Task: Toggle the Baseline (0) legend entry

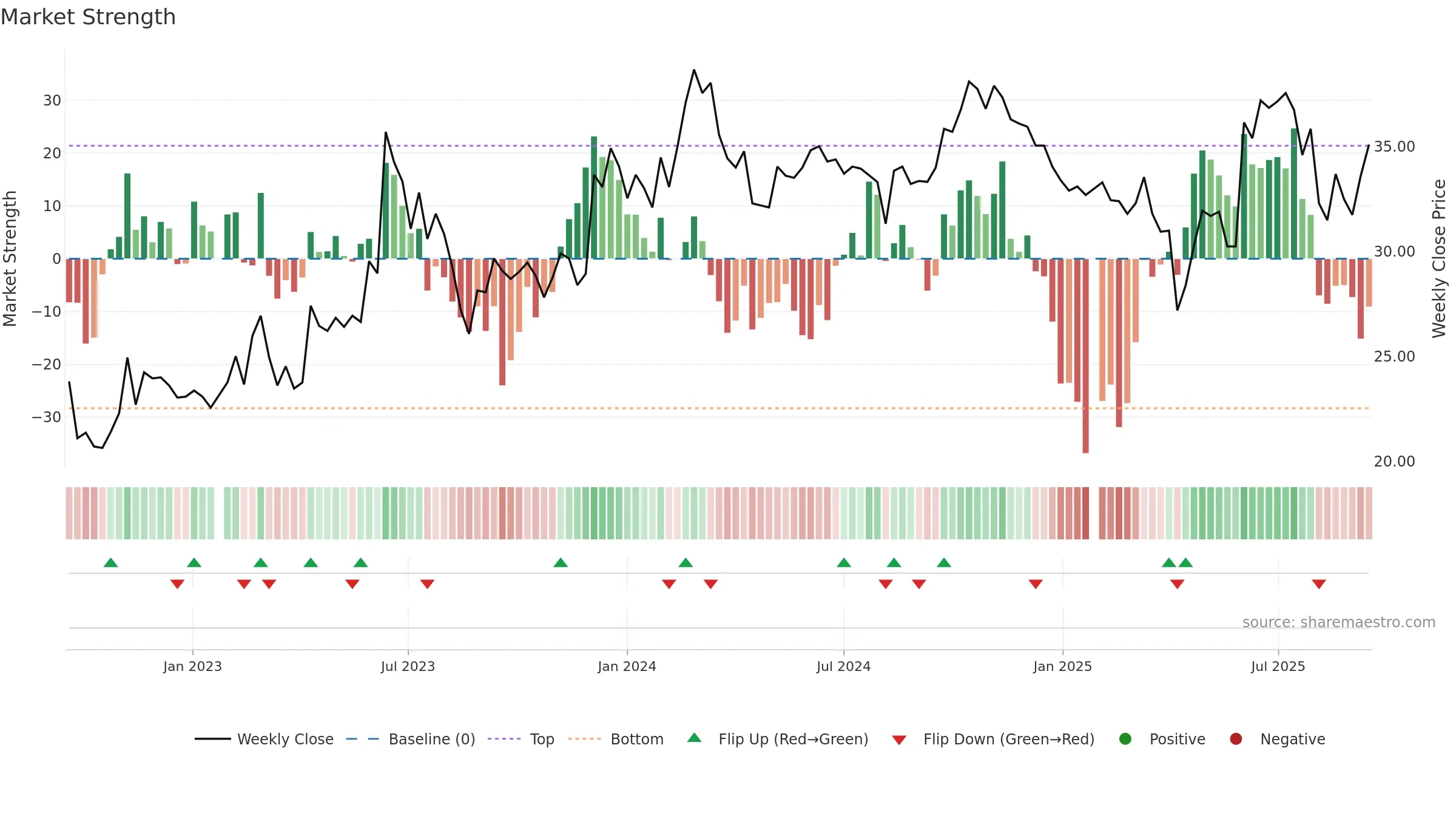Action: pyautogui.click(x=411, y=739)
